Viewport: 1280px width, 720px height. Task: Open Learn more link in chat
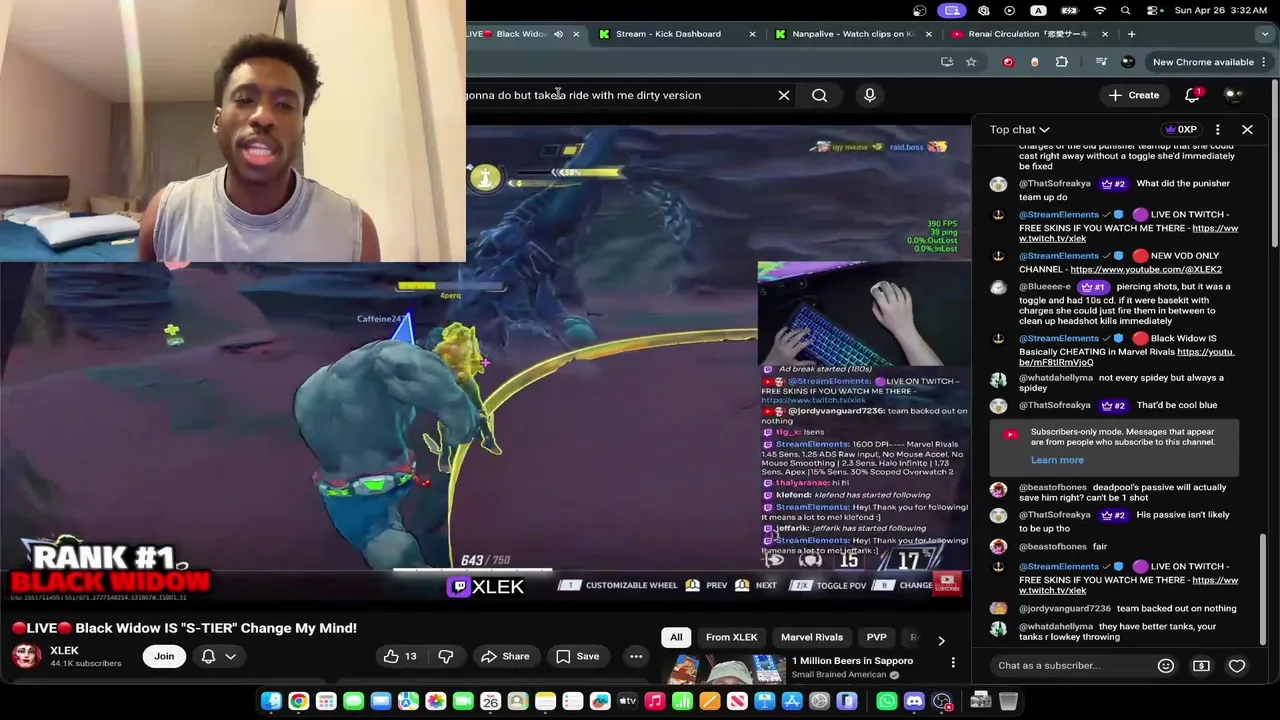click(x=1057, y=460)
